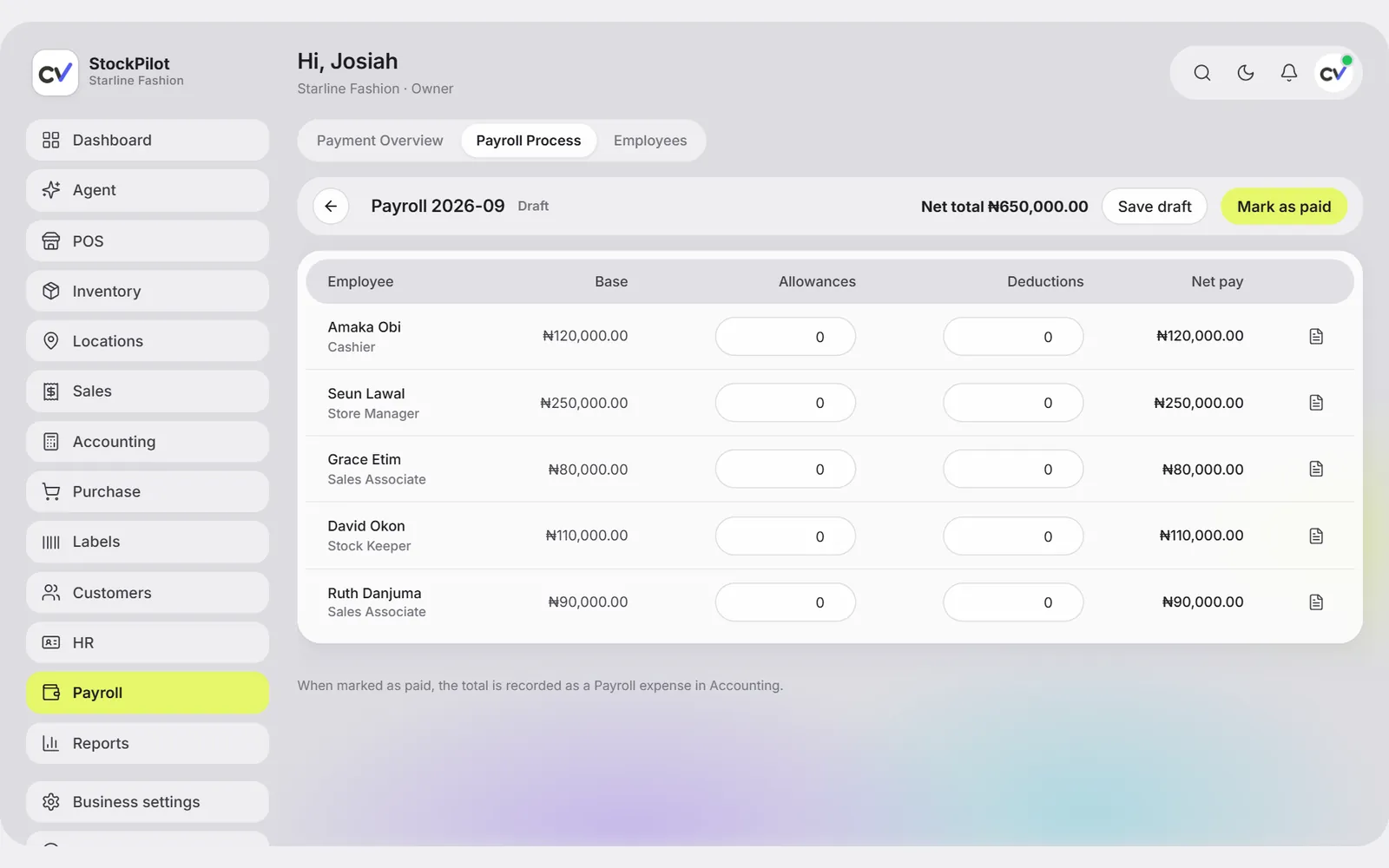The image size is (1389, 868).
Task: Open Business settings in sidebar
Action: (148, 802)
